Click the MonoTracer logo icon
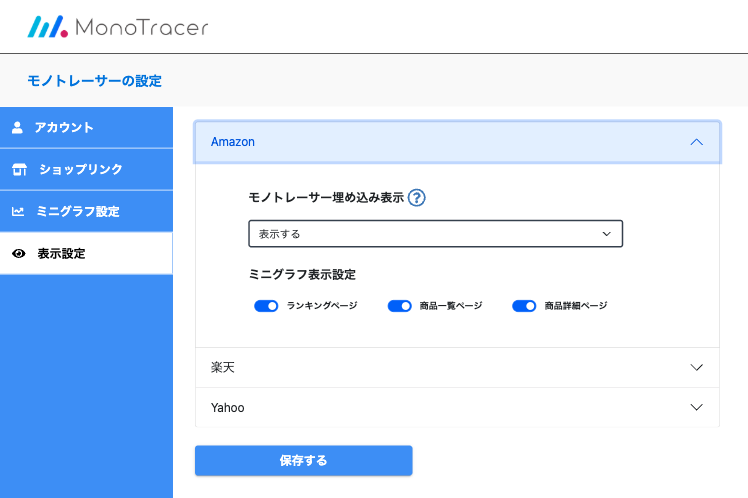Viewport: 748px width, 498px height. click(x=47, y=27)
